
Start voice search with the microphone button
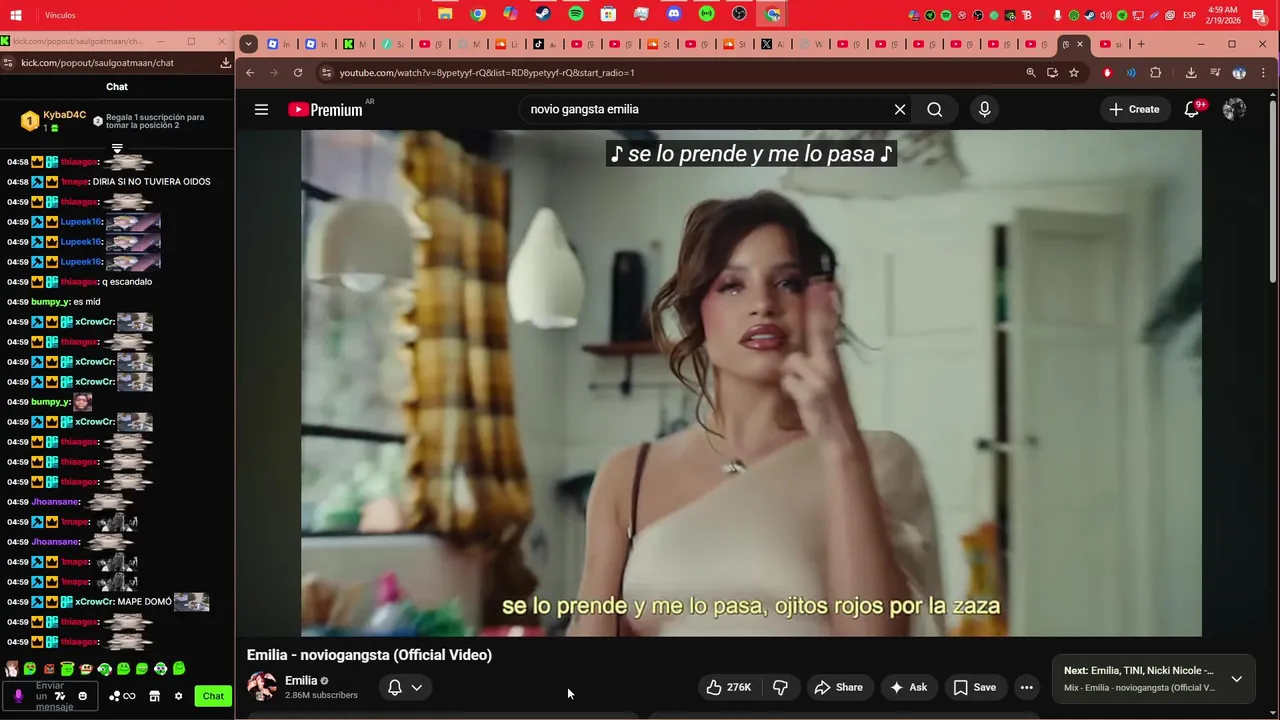pyautogui.click(x=985, y=109)
